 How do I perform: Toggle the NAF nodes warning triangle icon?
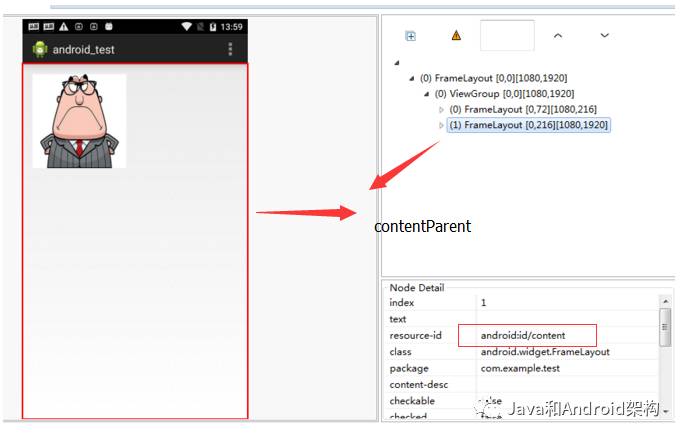tap(456, 35)
